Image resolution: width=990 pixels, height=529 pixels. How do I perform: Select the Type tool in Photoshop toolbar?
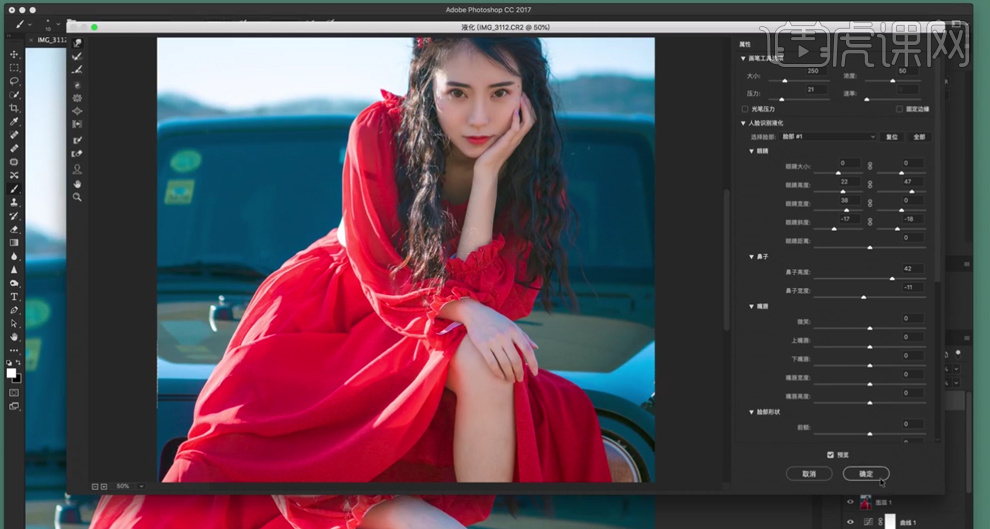coord(14,297)
